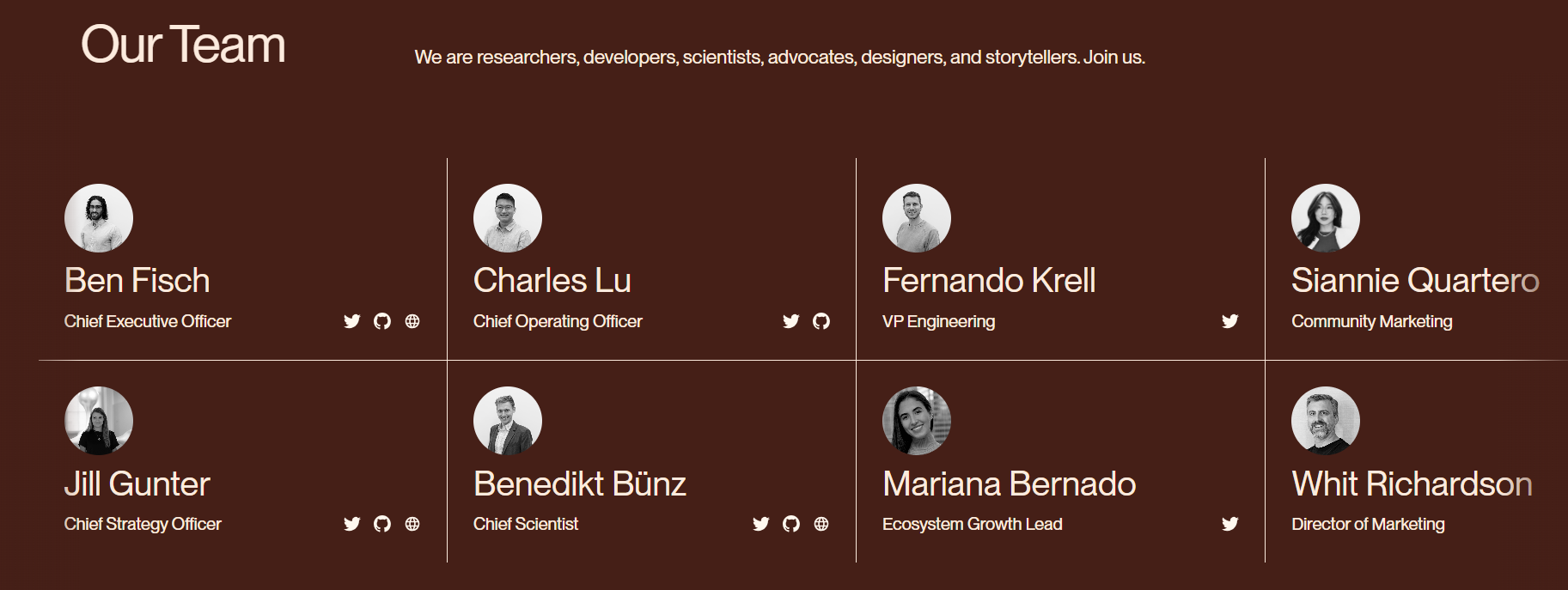Open Benedikt Bünz's GitHub profile
Screen dimensions: 1568x590
[x=791, y=524]
